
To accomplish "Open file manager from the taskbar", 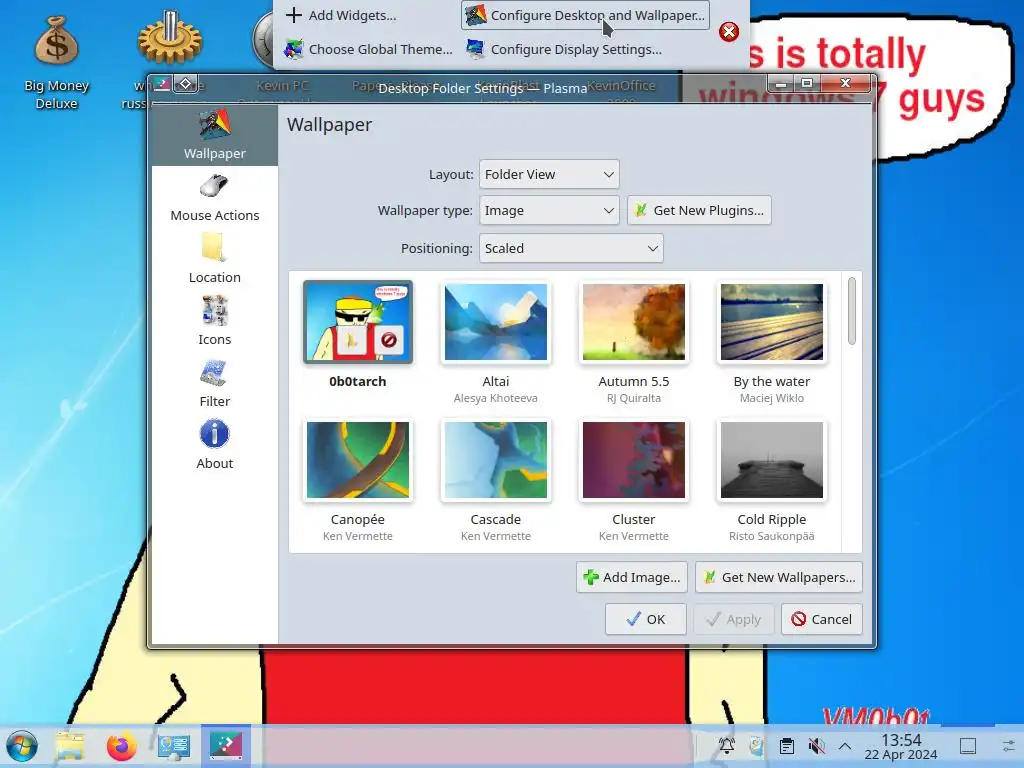I will [x=69, y=746].
